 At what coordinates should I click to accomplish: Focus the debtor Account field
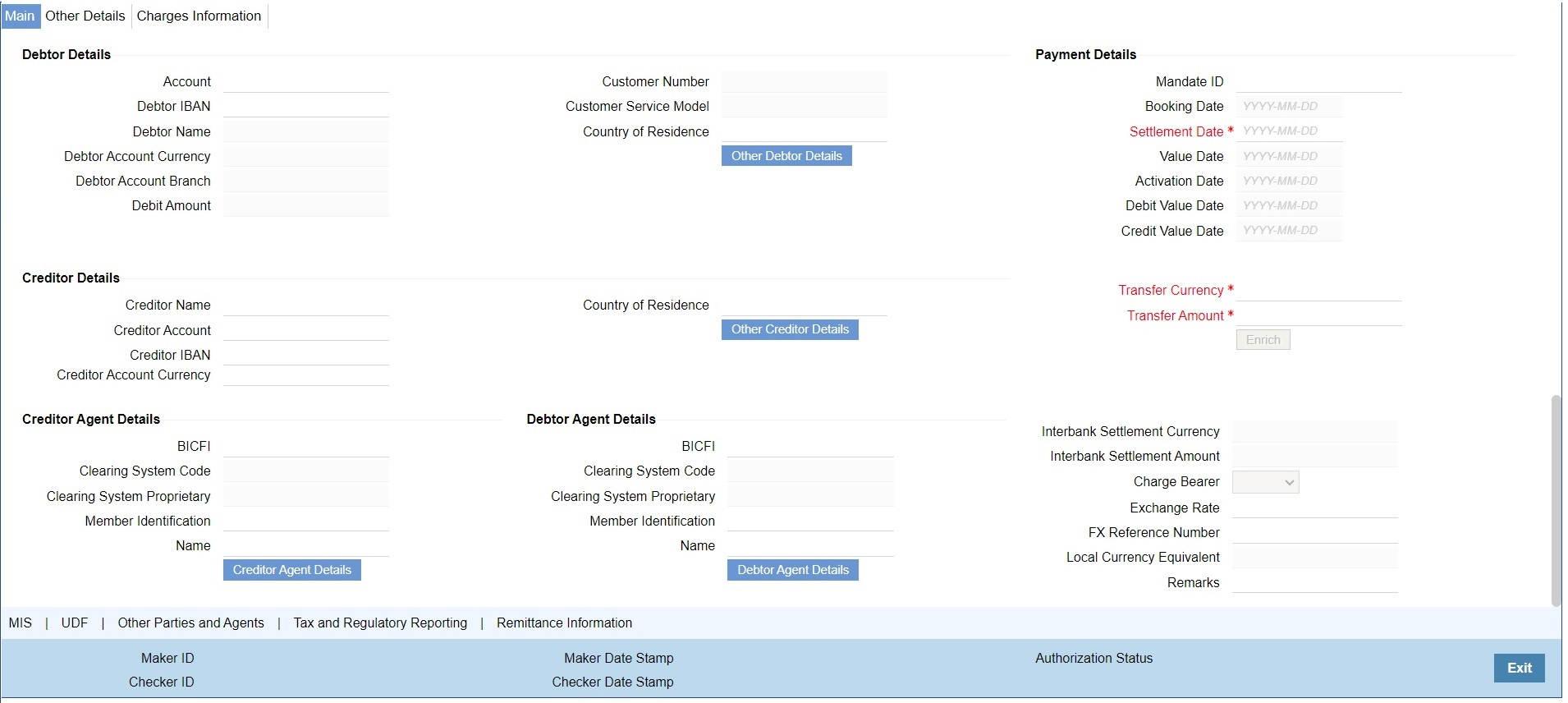click(306, 81)
